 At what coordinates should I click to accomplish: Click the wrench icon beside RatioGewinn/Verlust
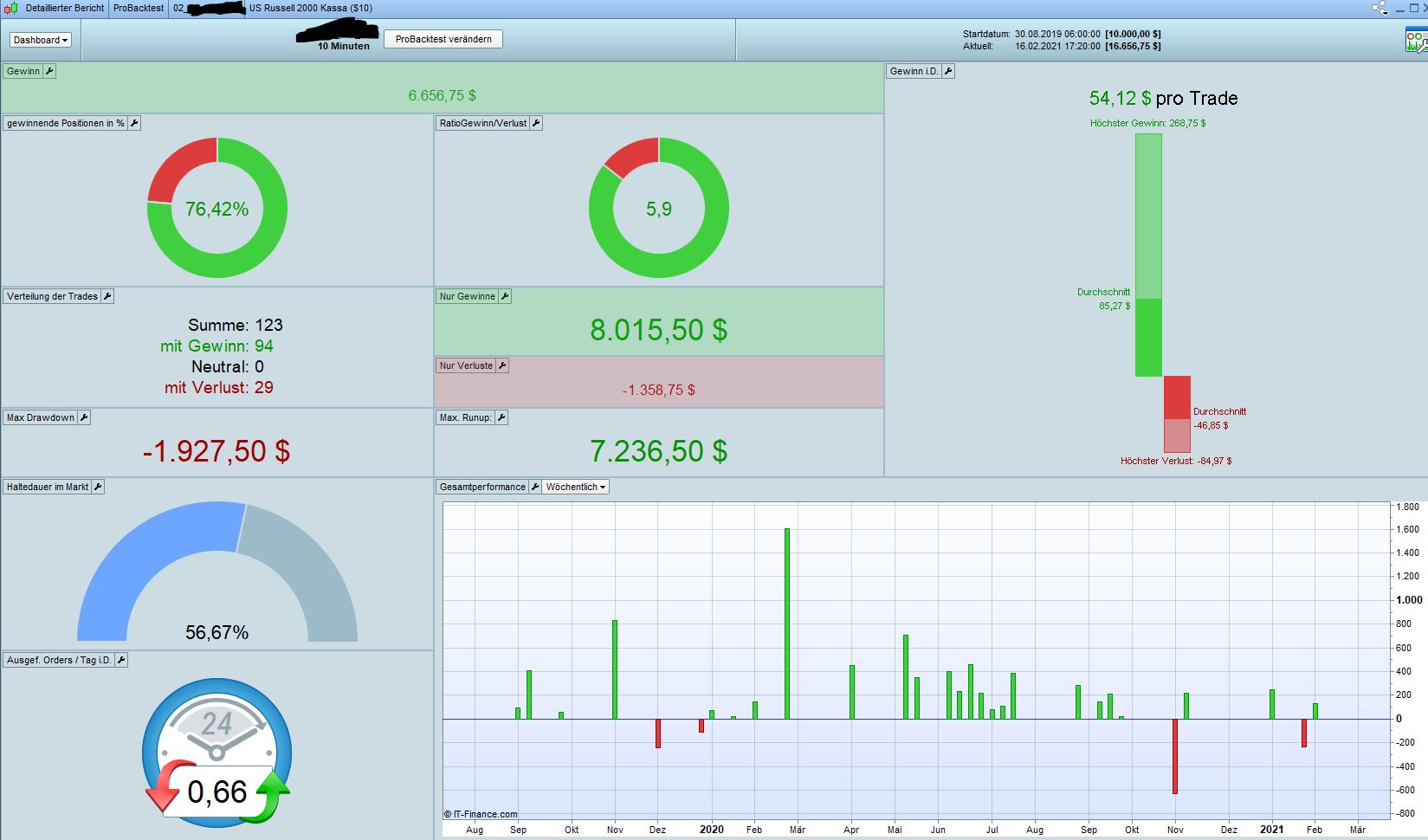click(536, 123)
